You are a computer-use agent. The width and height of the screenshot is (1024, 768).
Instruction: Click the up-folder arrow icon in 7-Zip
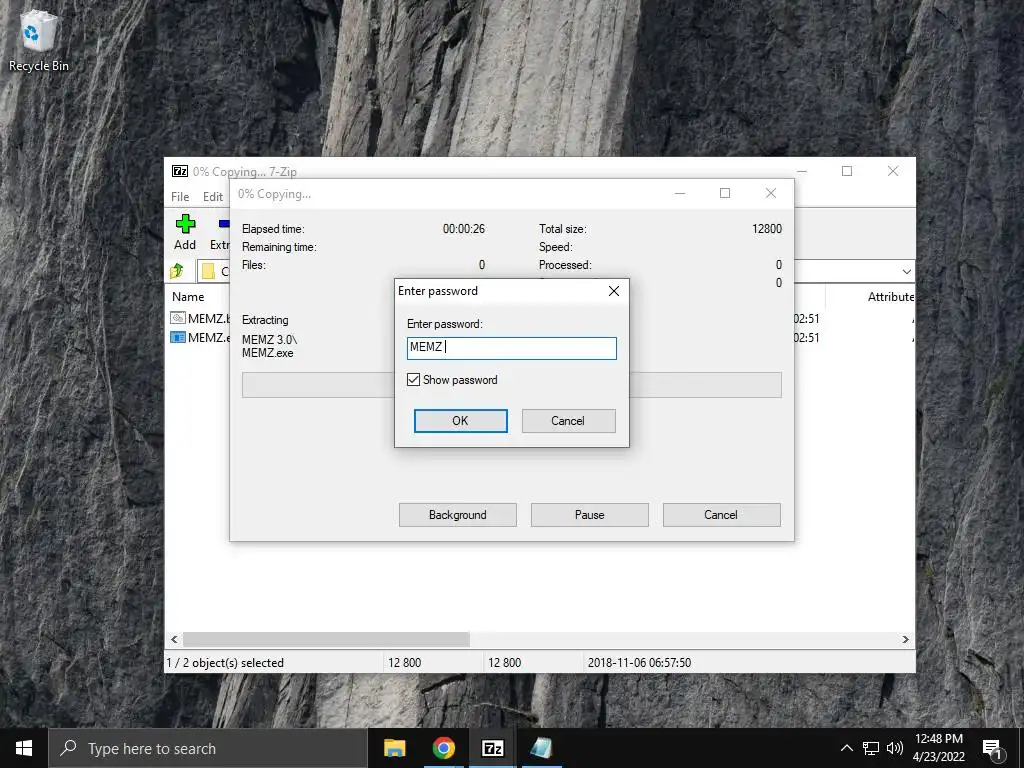[177, 271]
